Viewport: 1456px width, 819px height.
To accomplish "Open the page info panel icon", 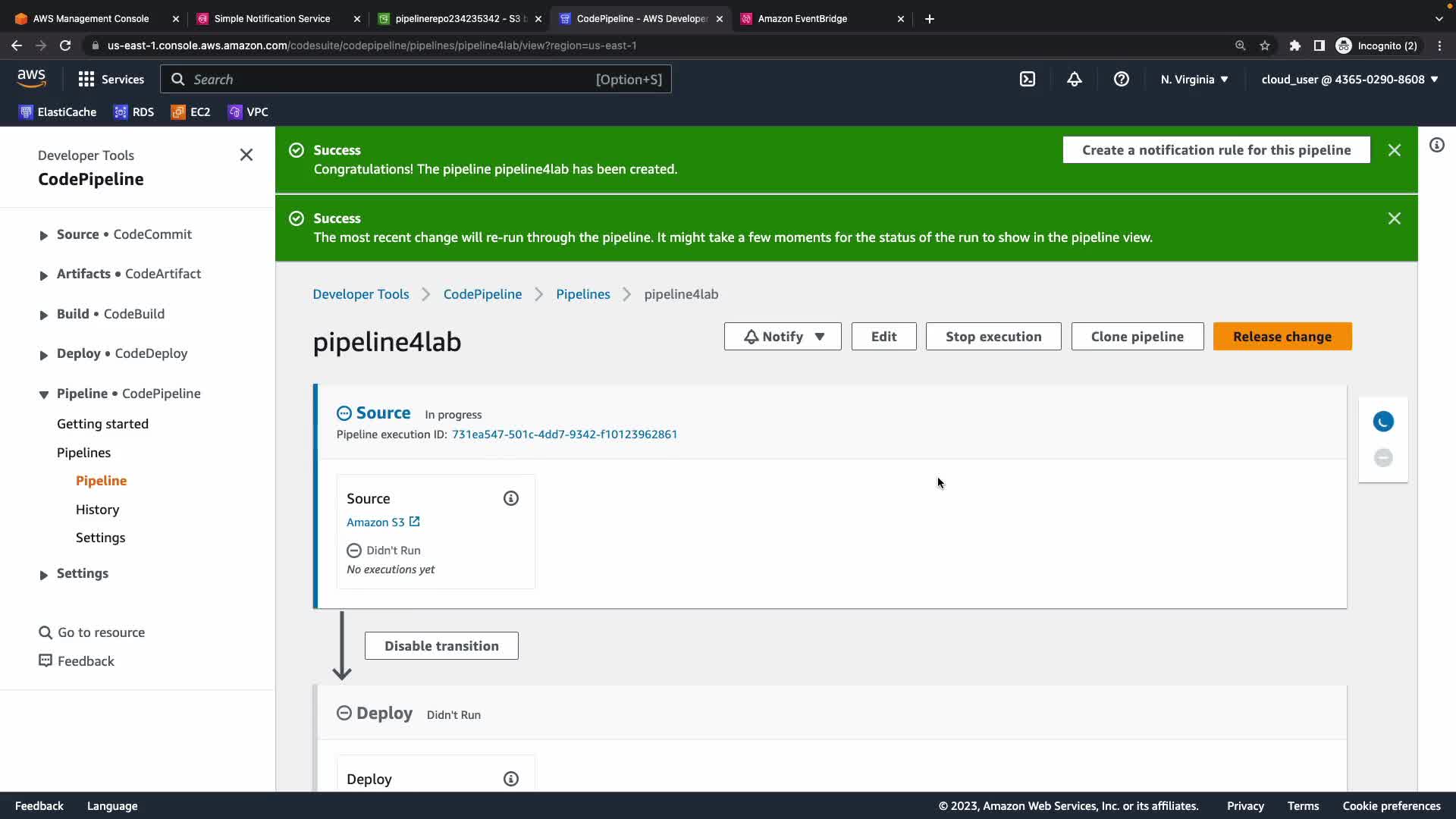I will 1437,145.
